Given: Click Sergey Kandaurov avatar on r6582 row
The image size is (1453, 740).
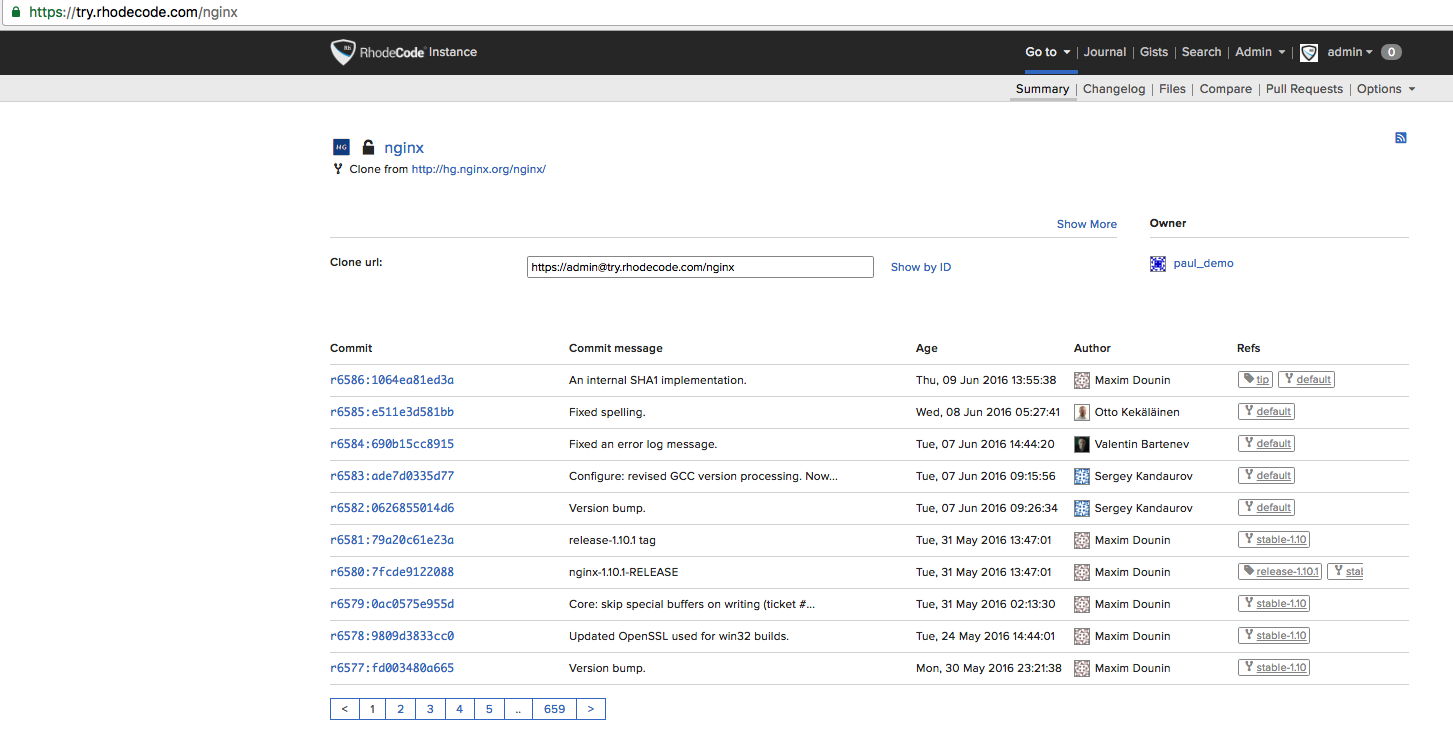Looking at the screenshot, I should click(1082, 508).
